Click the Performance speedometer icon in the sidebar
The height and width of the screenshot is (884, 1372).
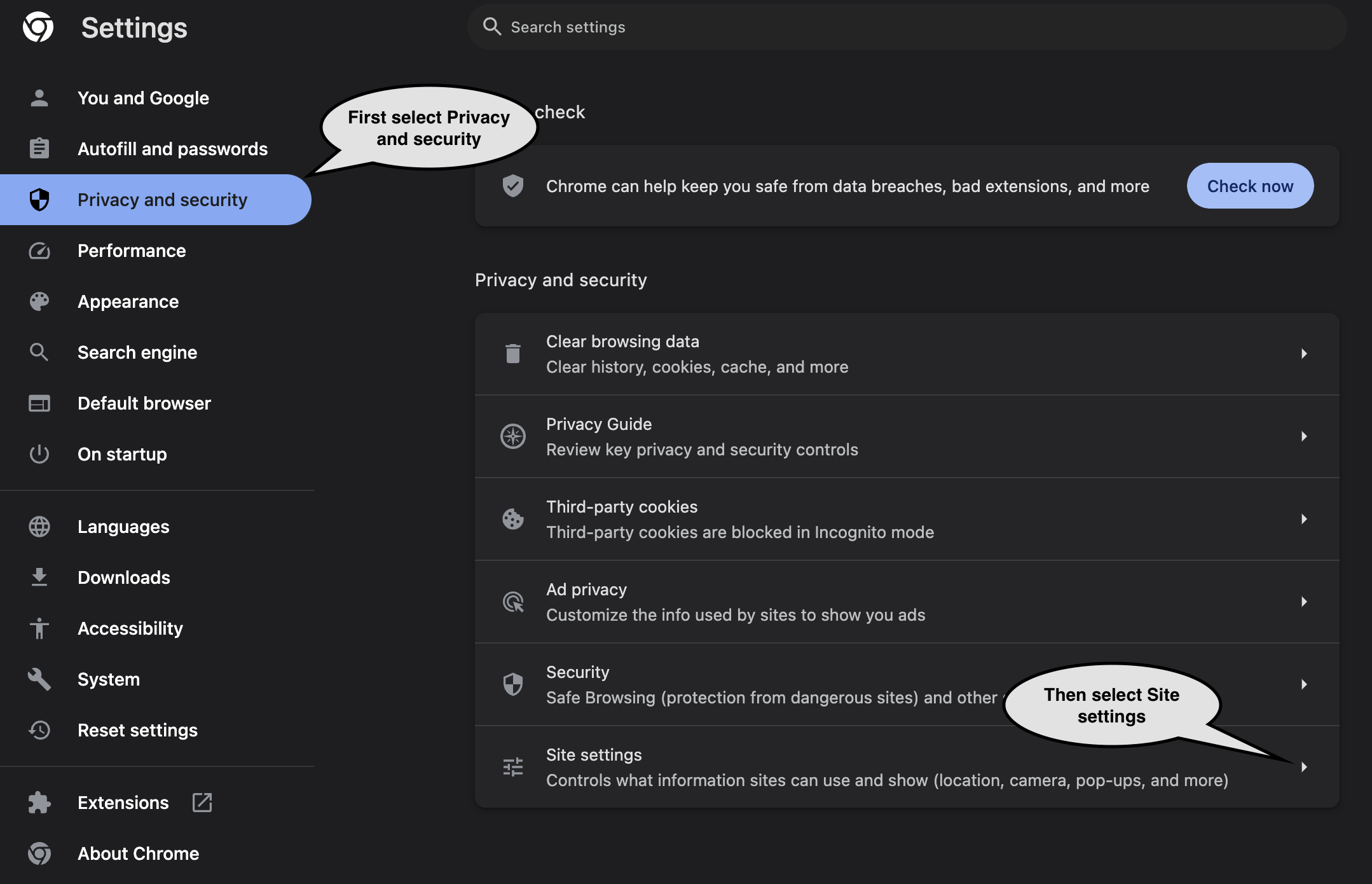pyautogui.click(x=39, y=251)
